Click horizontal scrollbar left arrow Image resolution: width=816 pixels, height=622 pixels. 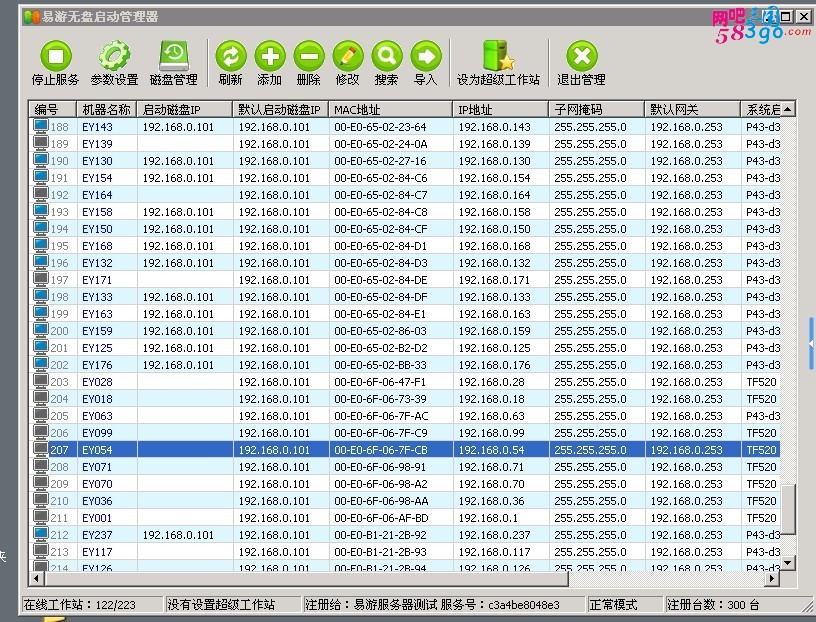36,578
